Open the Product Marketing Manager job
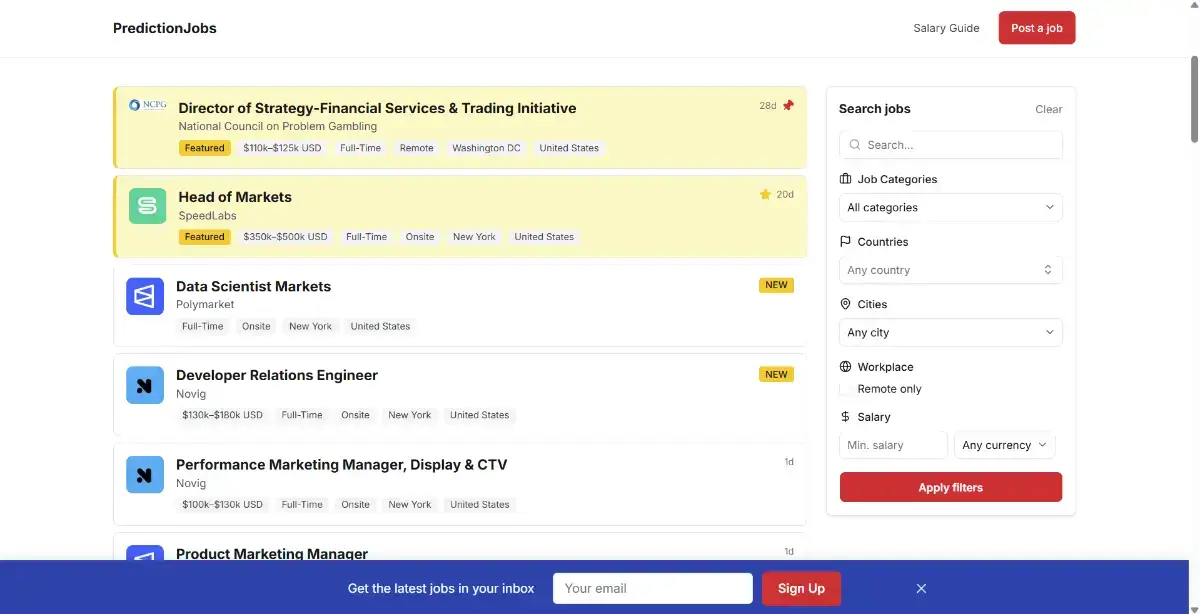 (272, 553)
